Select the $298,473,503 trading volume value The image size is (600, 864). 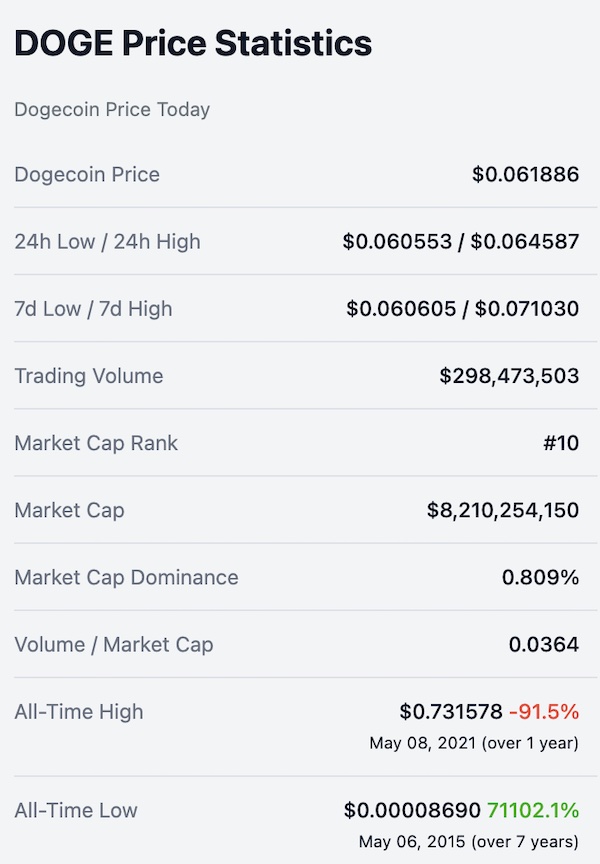(x=509, y=376)
